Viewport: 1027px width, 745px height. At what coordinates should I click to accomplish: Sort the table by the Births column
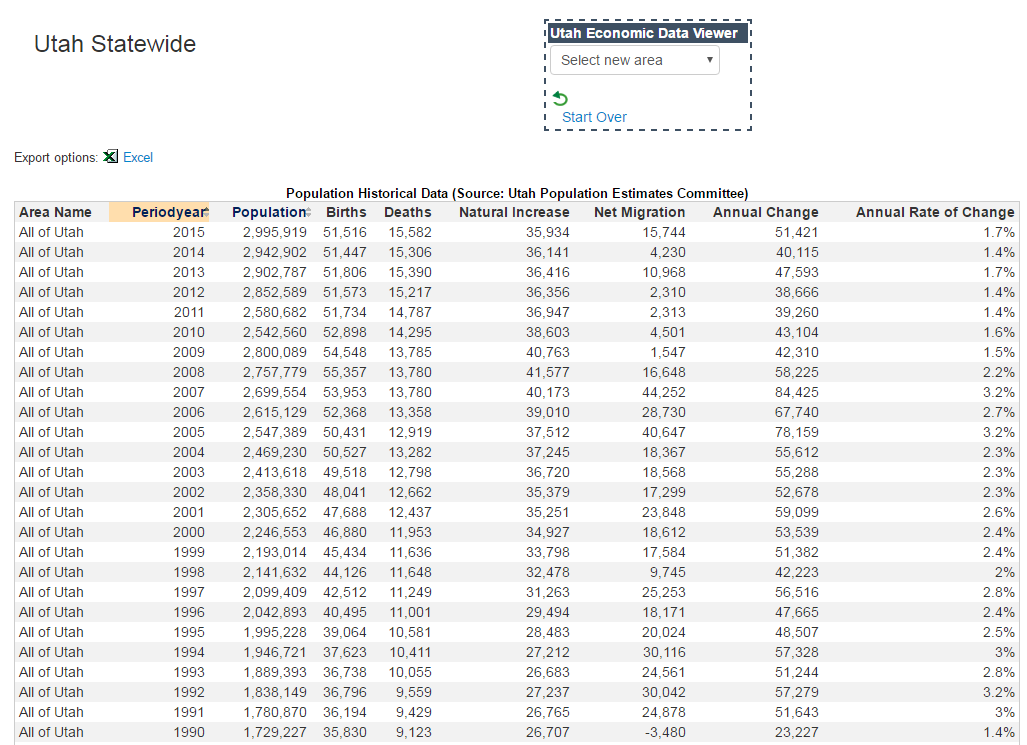(346, 212)
